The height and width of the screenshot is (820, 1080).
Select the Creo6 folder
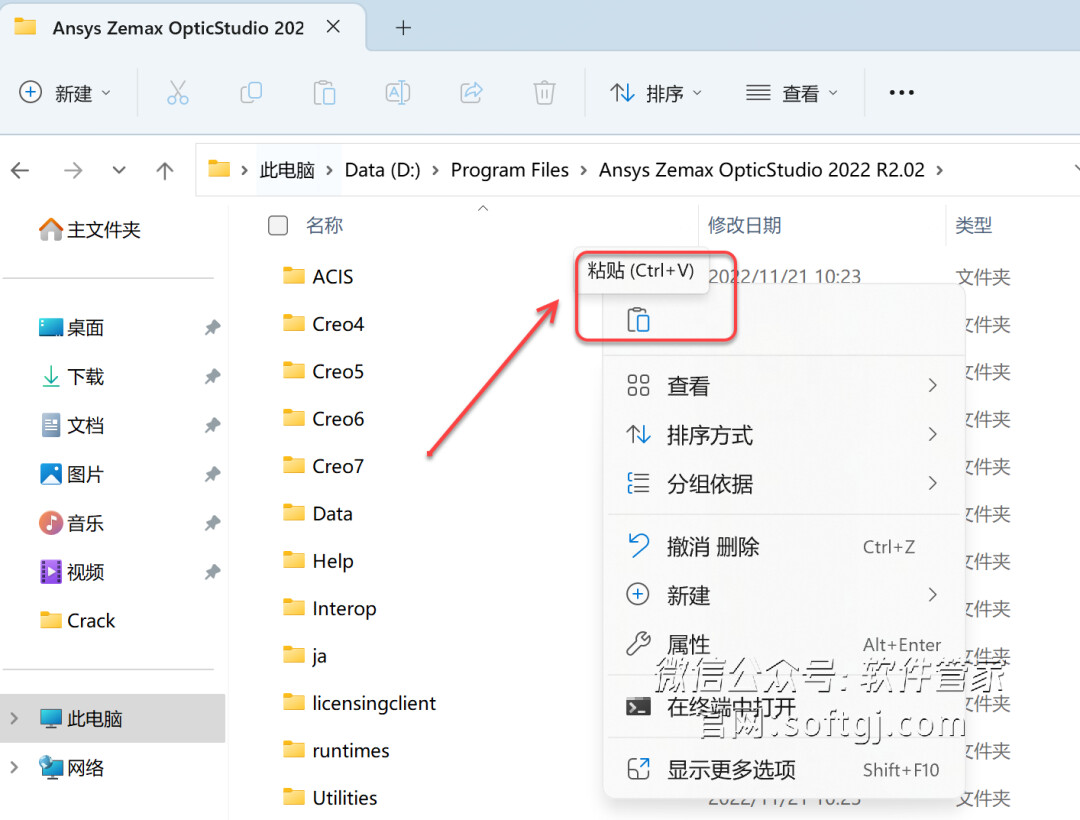pos(323,419)
